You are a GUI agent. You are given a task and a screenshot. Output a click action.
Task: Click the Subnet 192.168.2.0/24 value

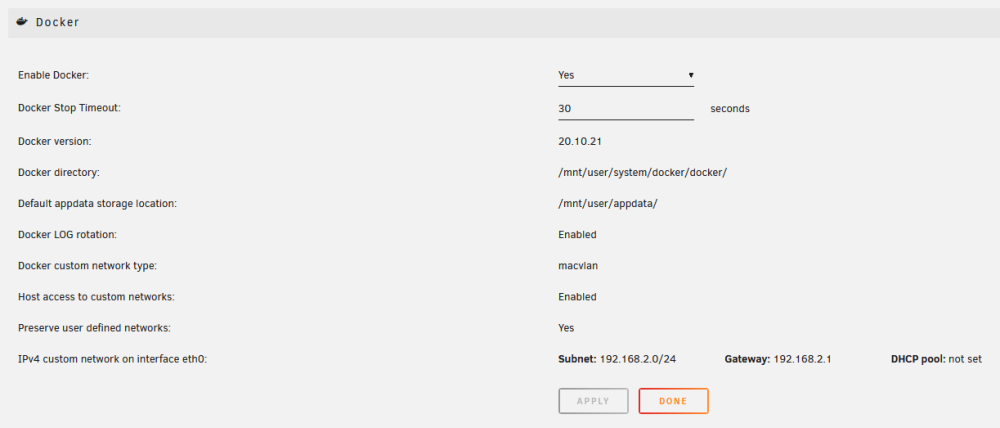(x=617, y=360)
